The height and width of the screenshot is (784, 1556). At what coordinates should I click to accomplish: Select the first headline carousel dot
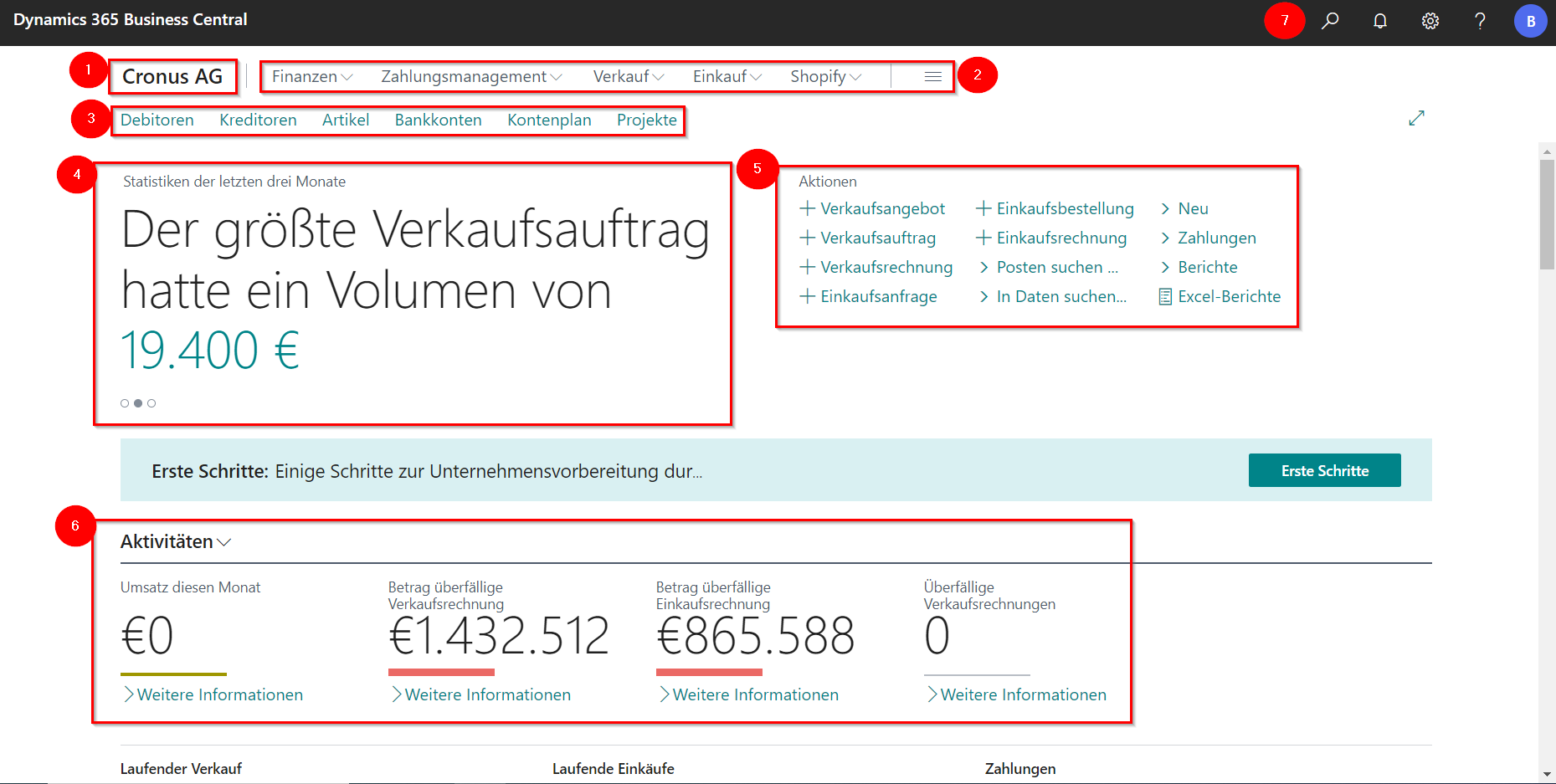[x=125, y=403]
